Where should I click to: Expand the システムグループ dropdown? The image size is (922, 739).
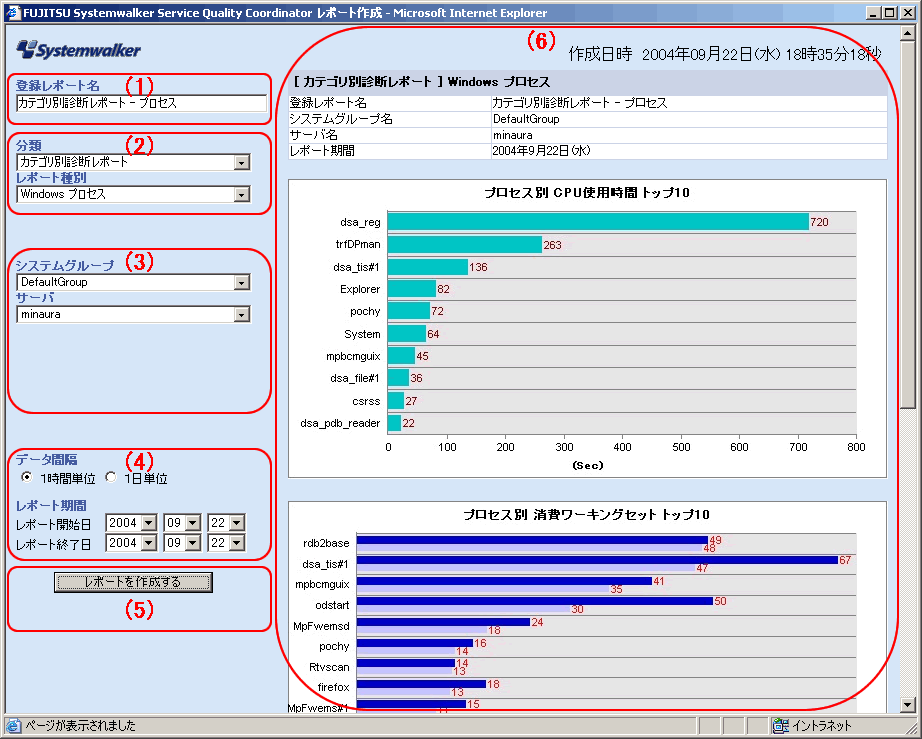[242, 283]
